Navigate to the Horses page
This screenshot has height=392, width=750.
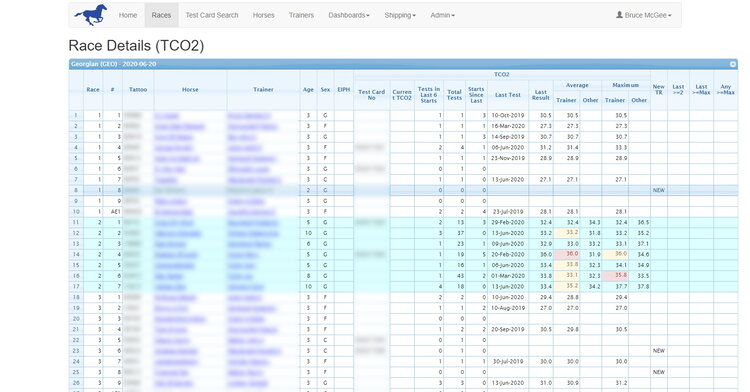(264, 15)
